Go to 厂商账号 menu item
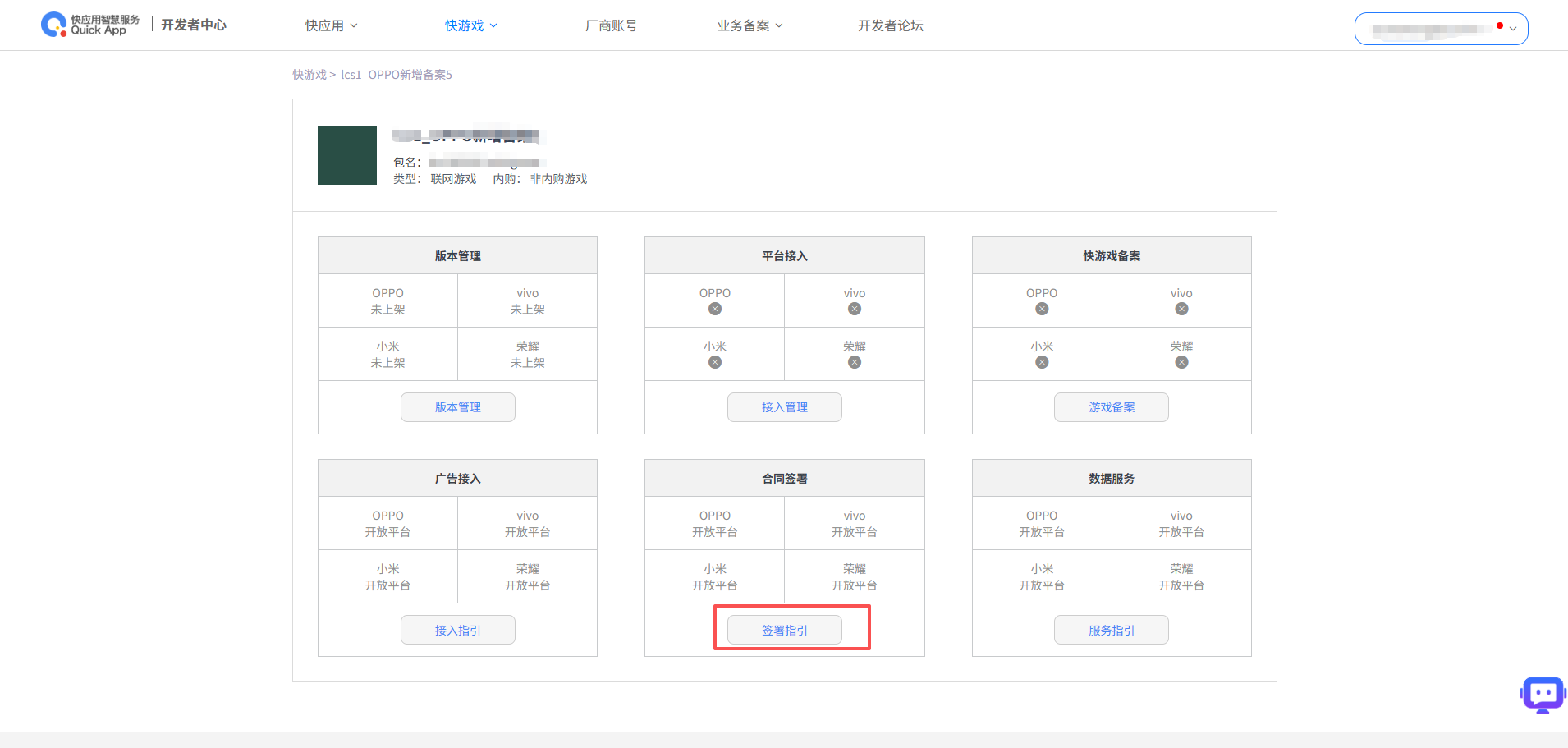Viewport: 1568px width, 748px height. 611,25
